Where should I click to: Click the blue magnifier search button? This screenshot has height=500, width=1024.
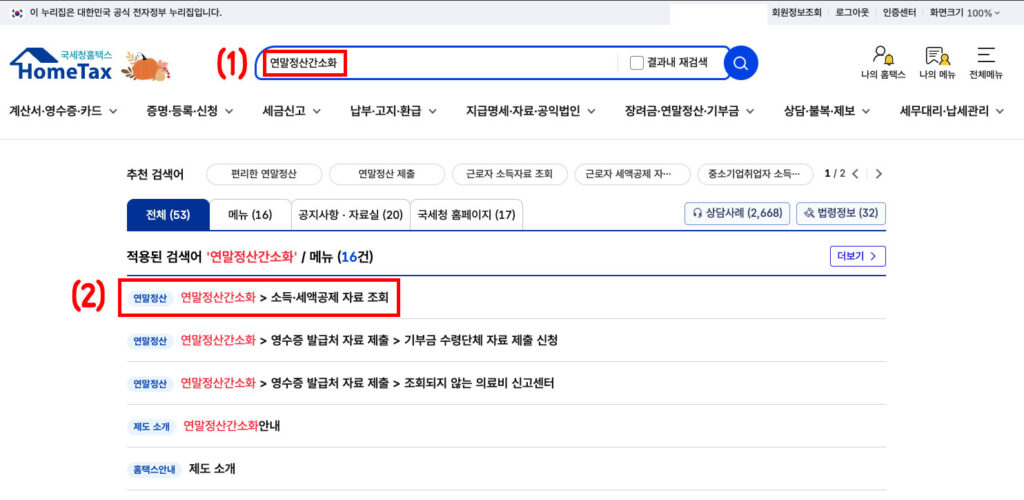741,63
